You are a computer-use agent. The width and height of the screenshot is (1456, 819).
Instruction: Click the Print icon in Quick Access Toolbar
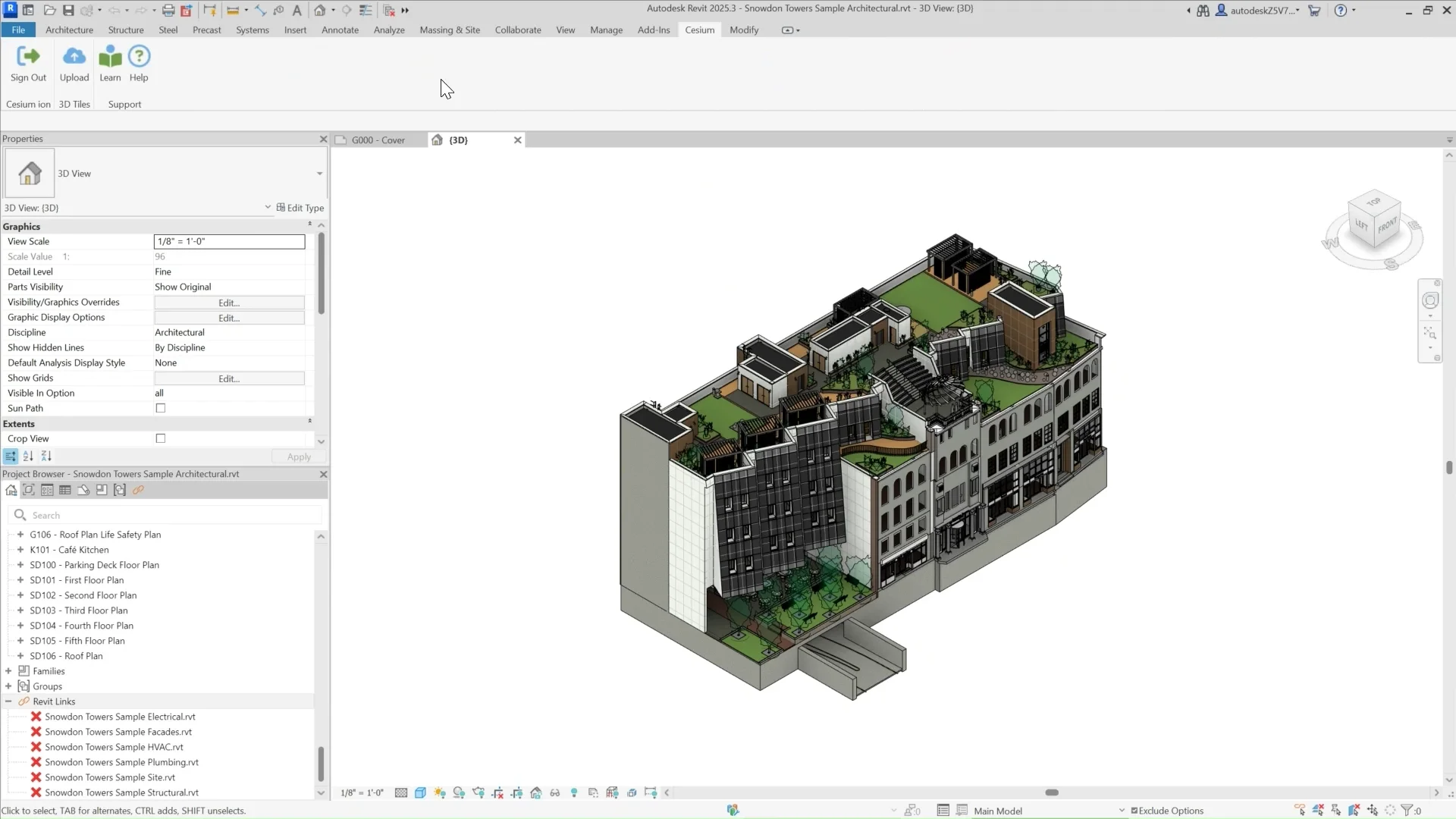tap(168, 11)
